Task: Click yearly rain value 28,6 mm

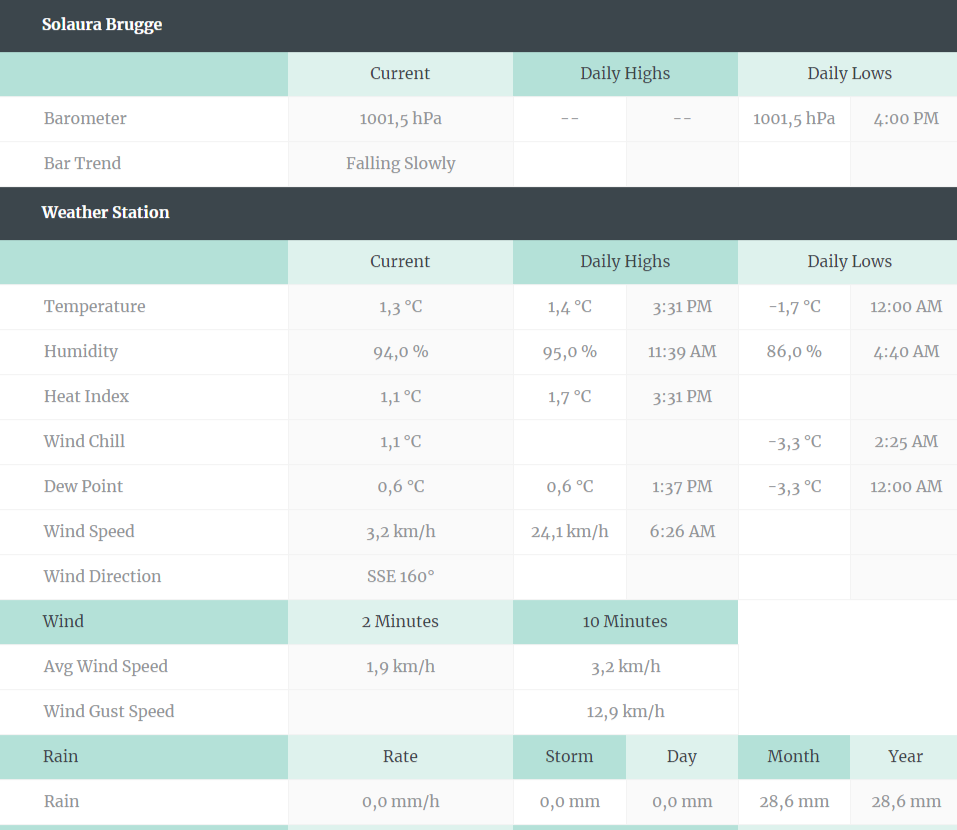Action: click(x=906, y=801)
